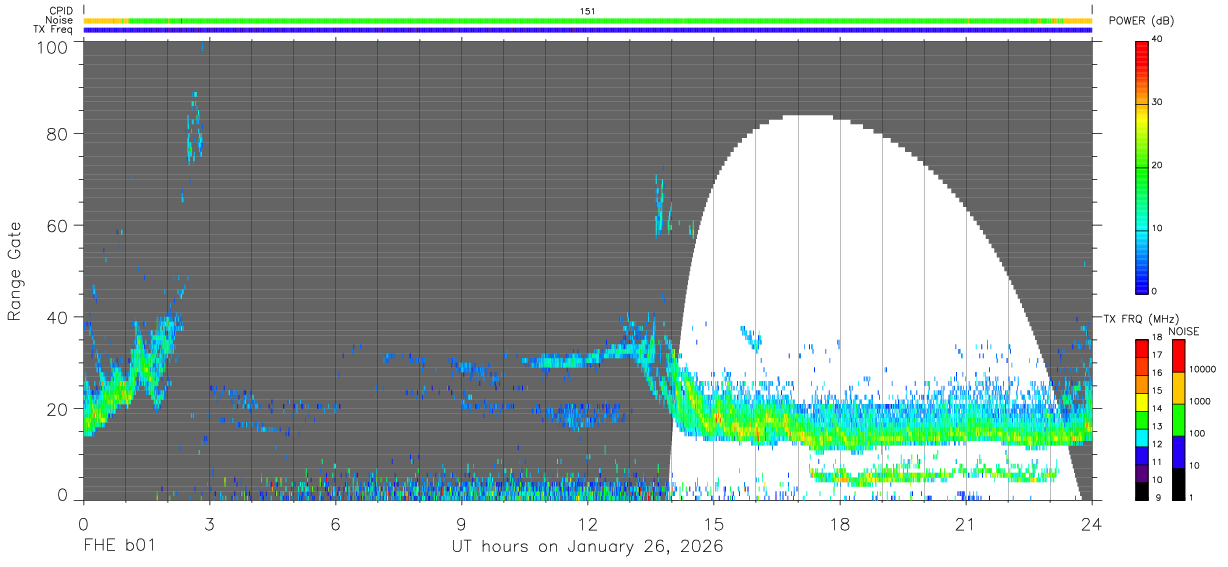Click the 10000 label on NOISE scale
1228x567 pixels.
pyautogui.click(x=1201, y=370)
